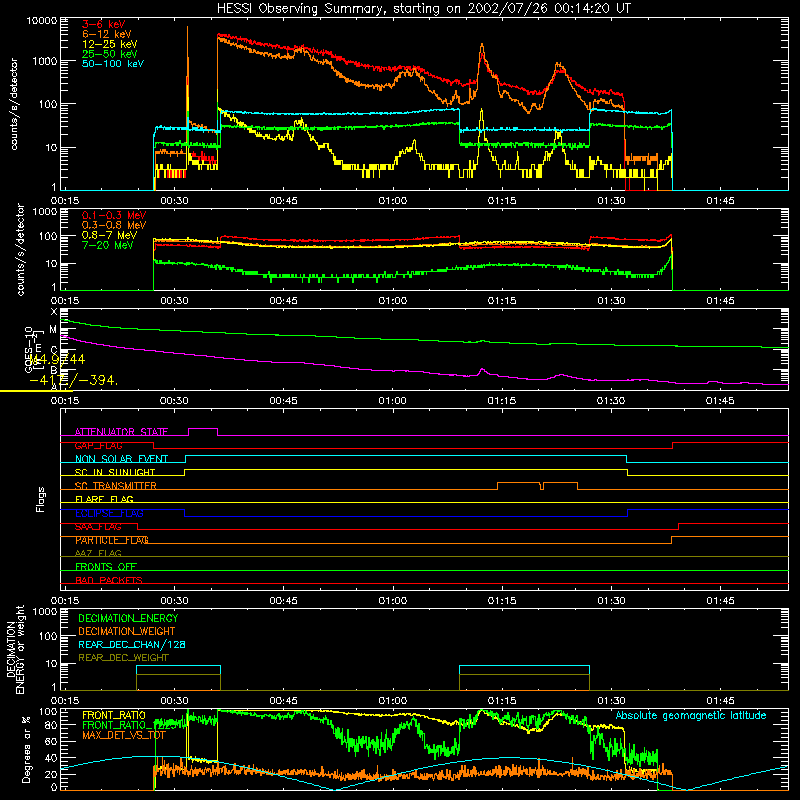Click the green FRONTS_OFF label
This screenshot has width=800, height=800.
(x=106, y=567)
